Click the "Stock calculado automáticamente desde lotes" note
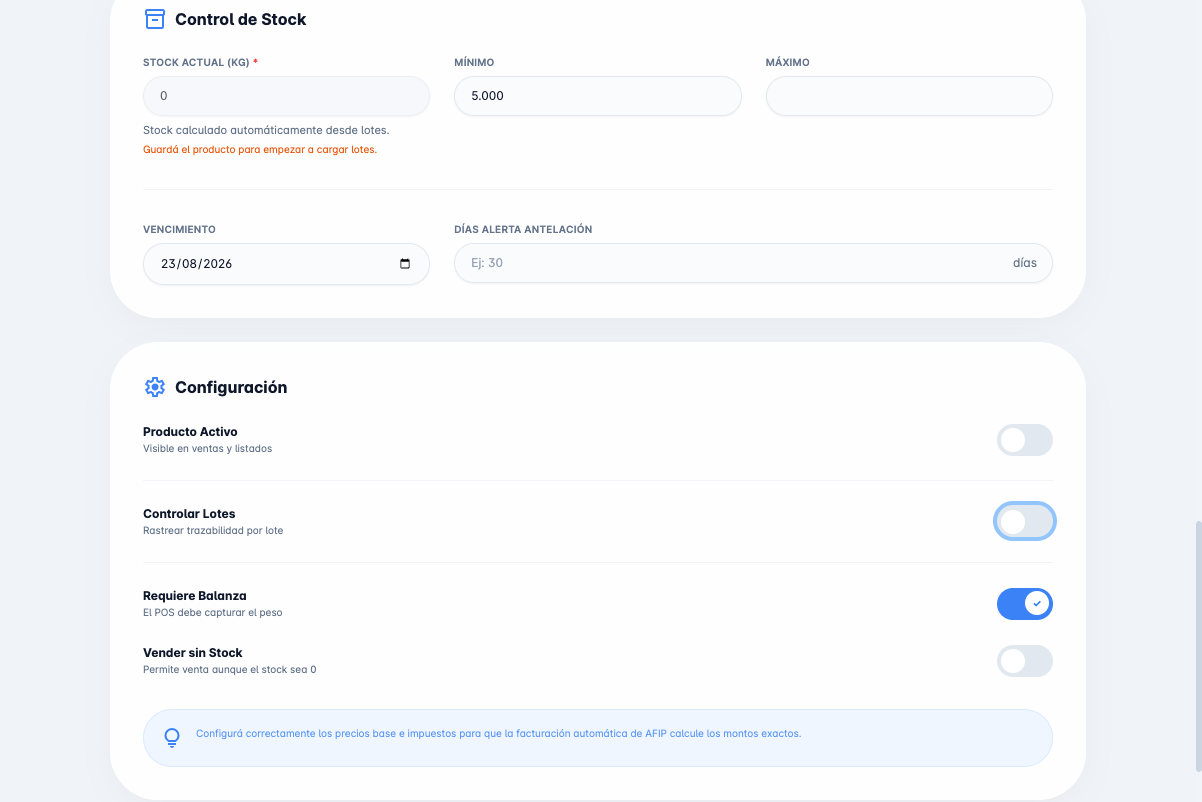 [266, 130]
